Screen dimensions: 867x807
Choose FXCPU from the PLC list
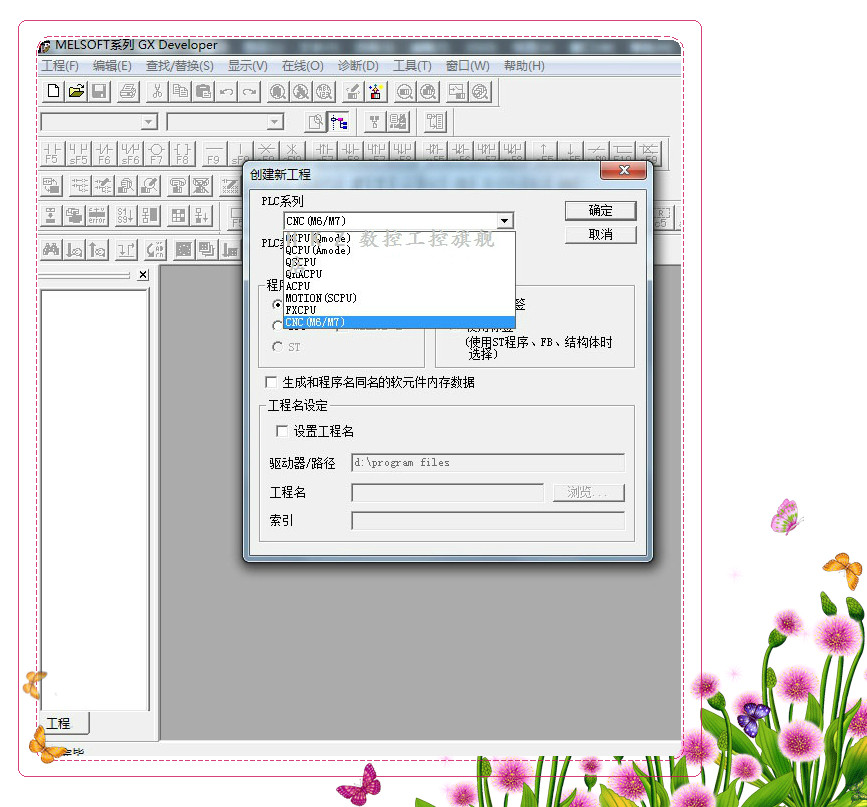pyautogui.click(x=399, y=310)
